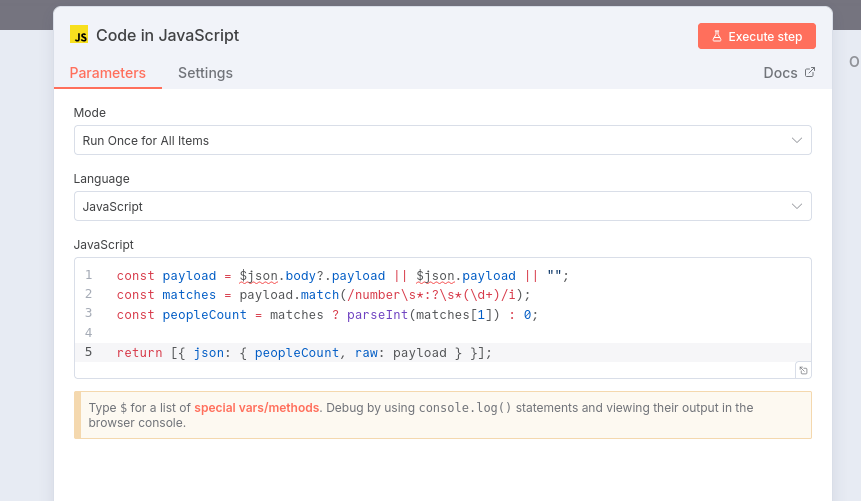Click the empty line 4 in code editor

[x=400, y=333]
